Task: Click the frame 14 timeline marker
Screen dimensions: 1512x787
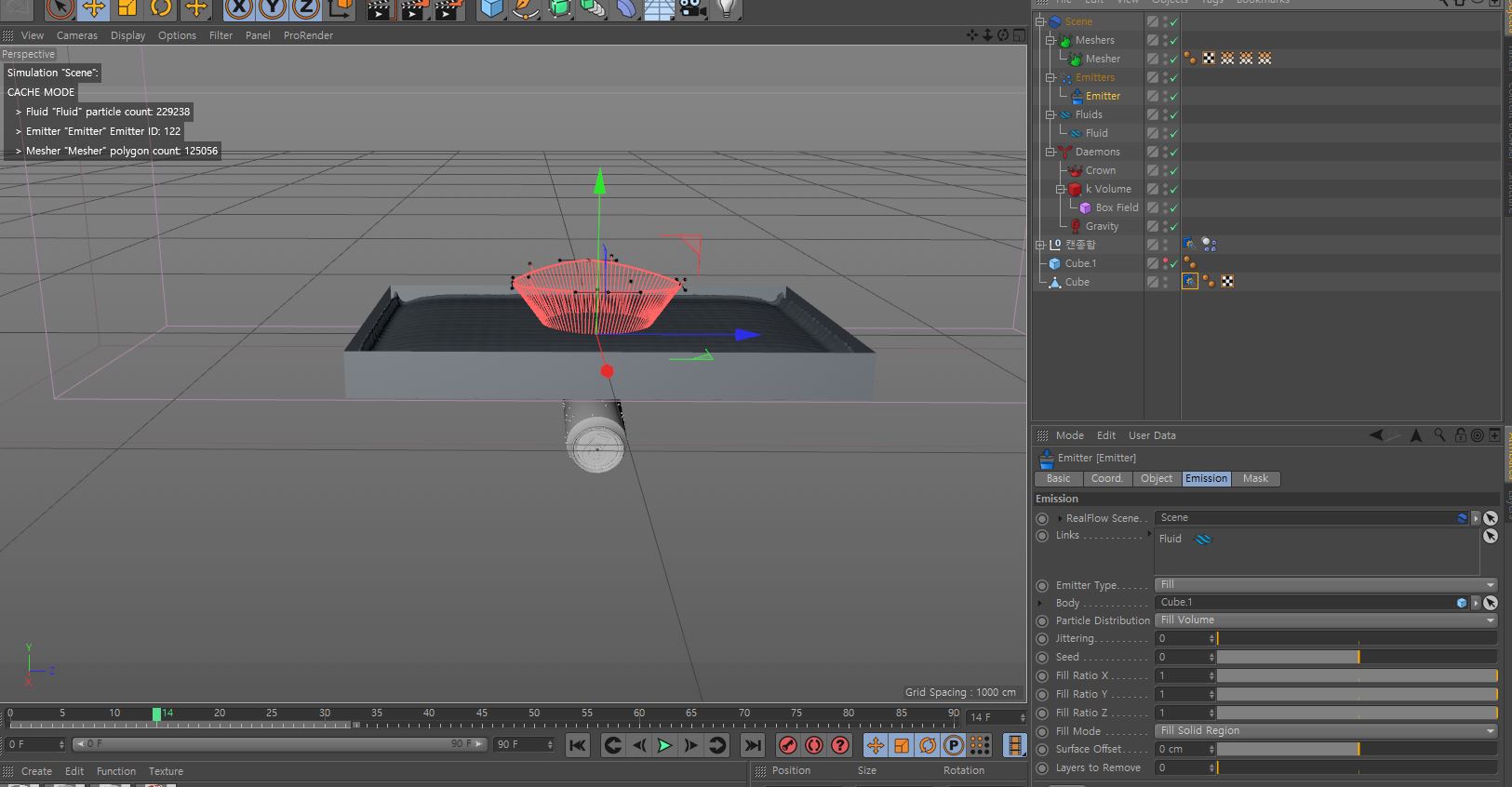Action: [156, 714]
